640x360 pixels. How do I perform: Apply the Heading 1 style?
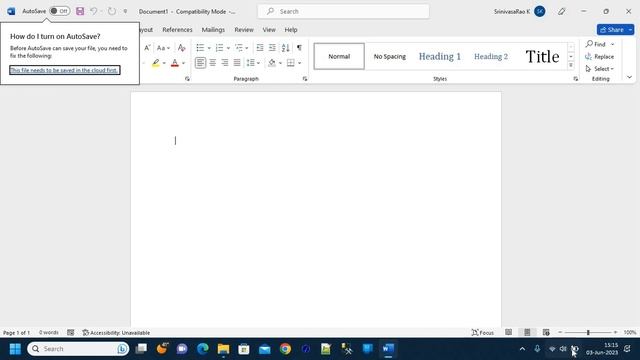pyautogui.click(x=440, y=56)
